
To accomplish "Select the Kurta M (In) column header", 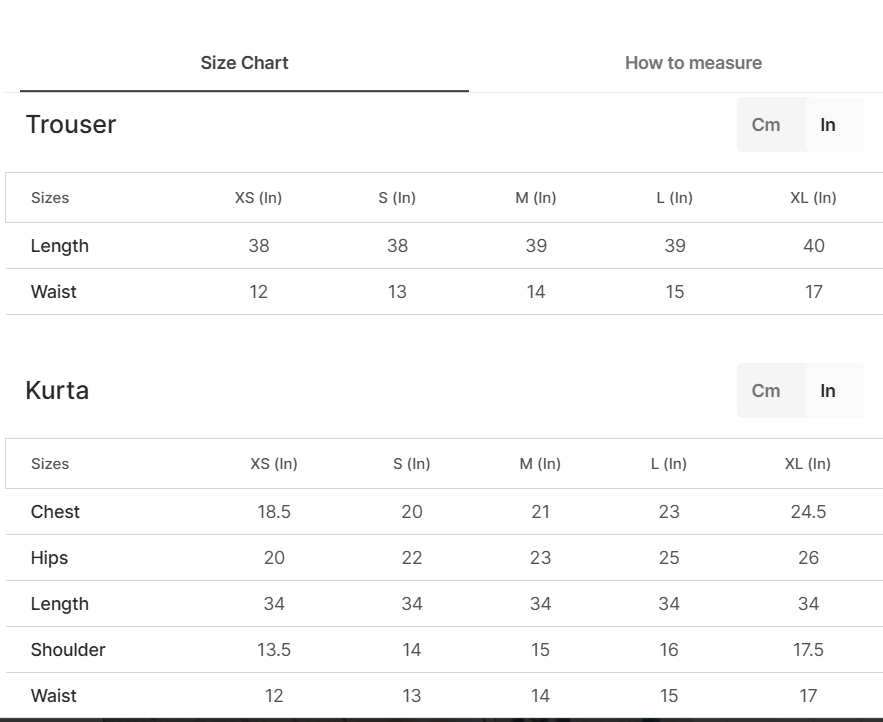I will pos(540,464).
